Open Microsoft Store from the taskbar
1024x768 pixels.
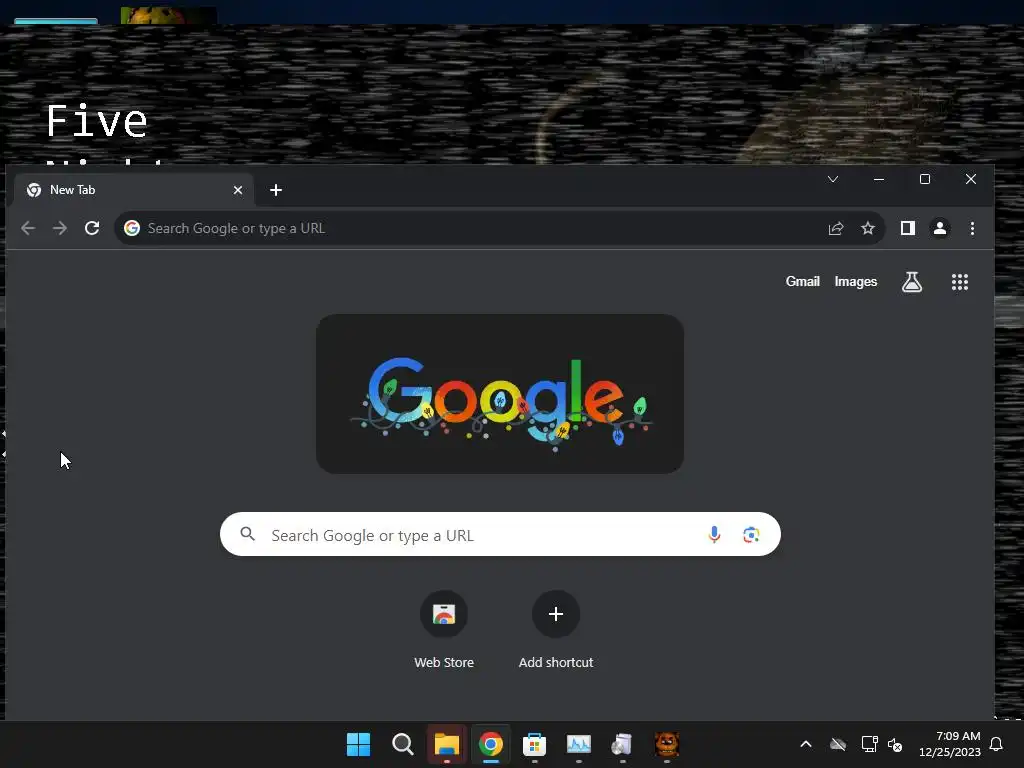pyautogui.click(x=534, y=744)
